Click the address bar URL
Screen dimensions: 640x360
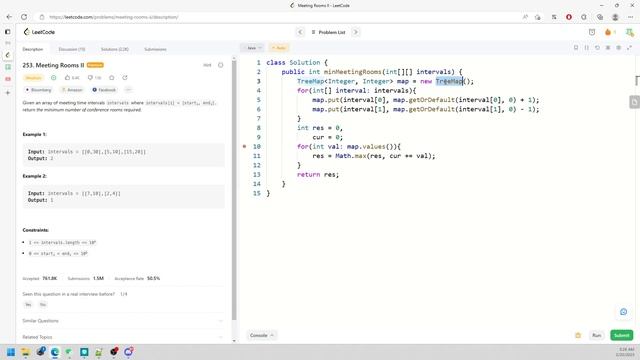(x=113, y=17)
